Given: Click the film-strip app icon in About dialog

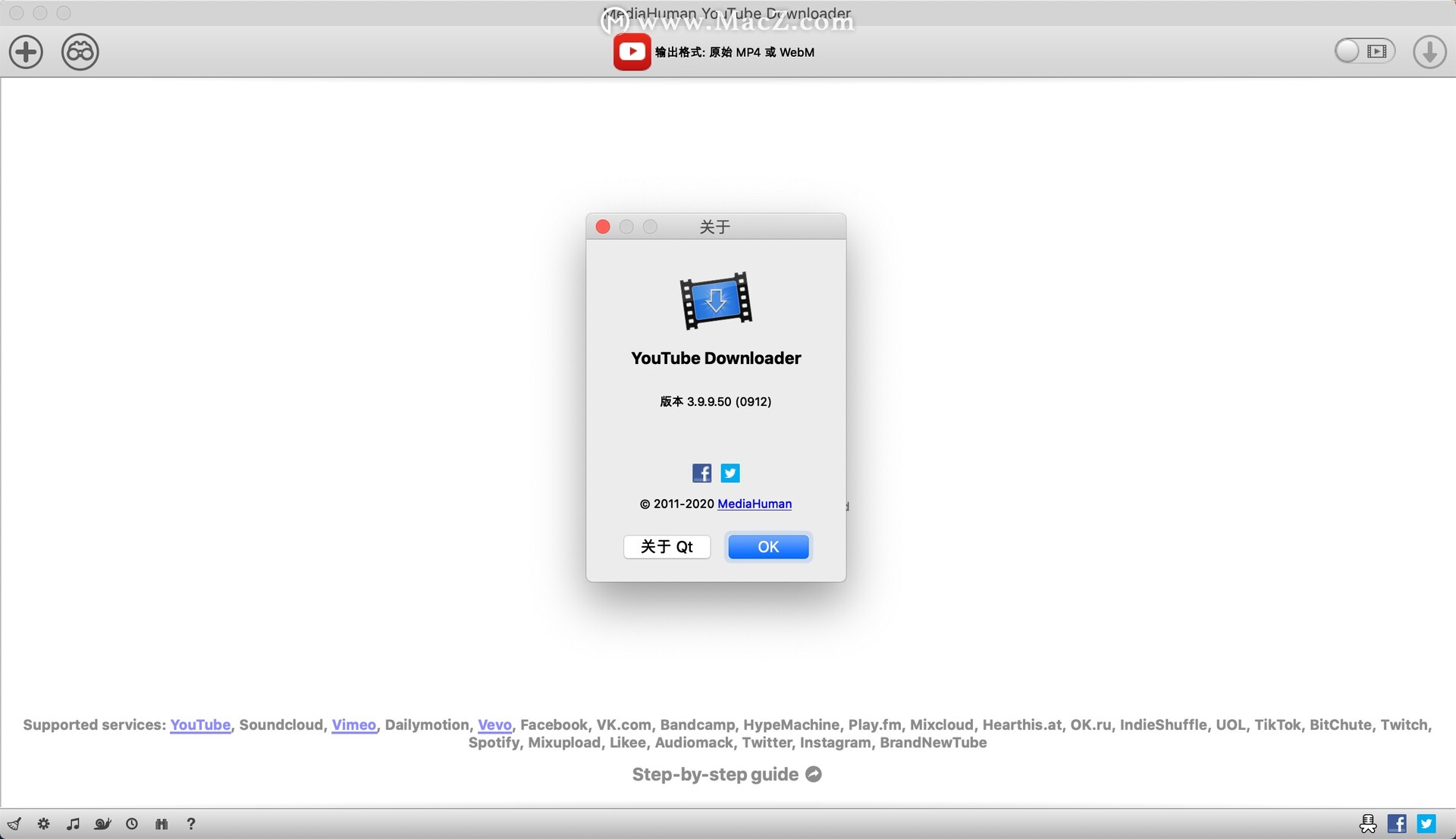Looking at the screenshot, I should click(x=716, y=300).
